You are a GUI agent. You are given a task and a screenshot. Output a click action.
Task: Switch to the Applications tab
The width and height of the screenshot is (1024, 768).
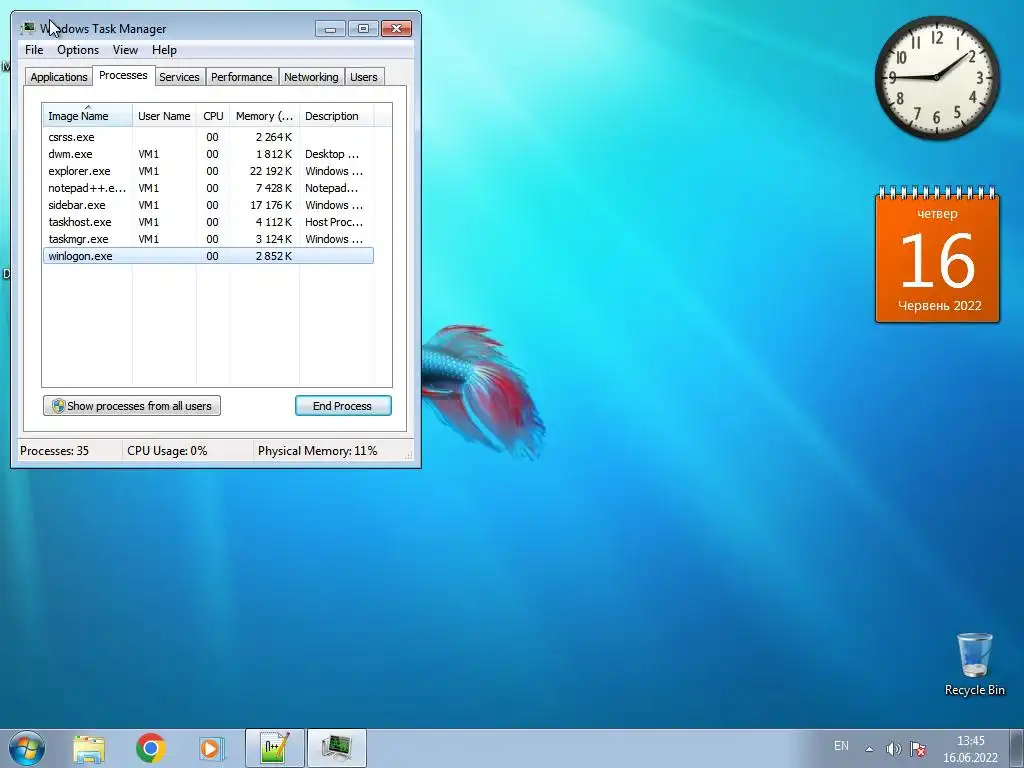(59, 77)
